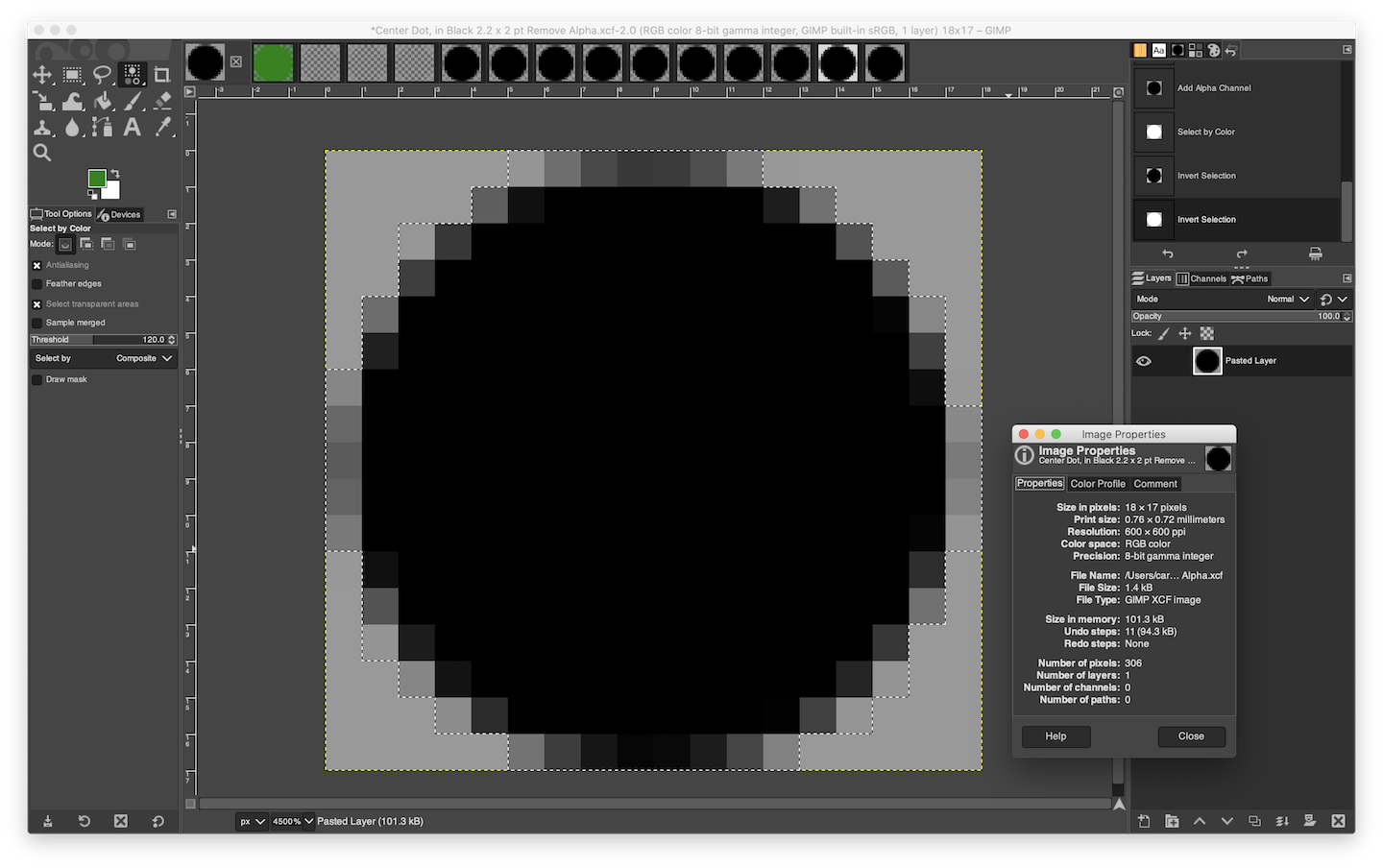Select the Eraser tool
1383x868 pixels.
tap(162, 101)
